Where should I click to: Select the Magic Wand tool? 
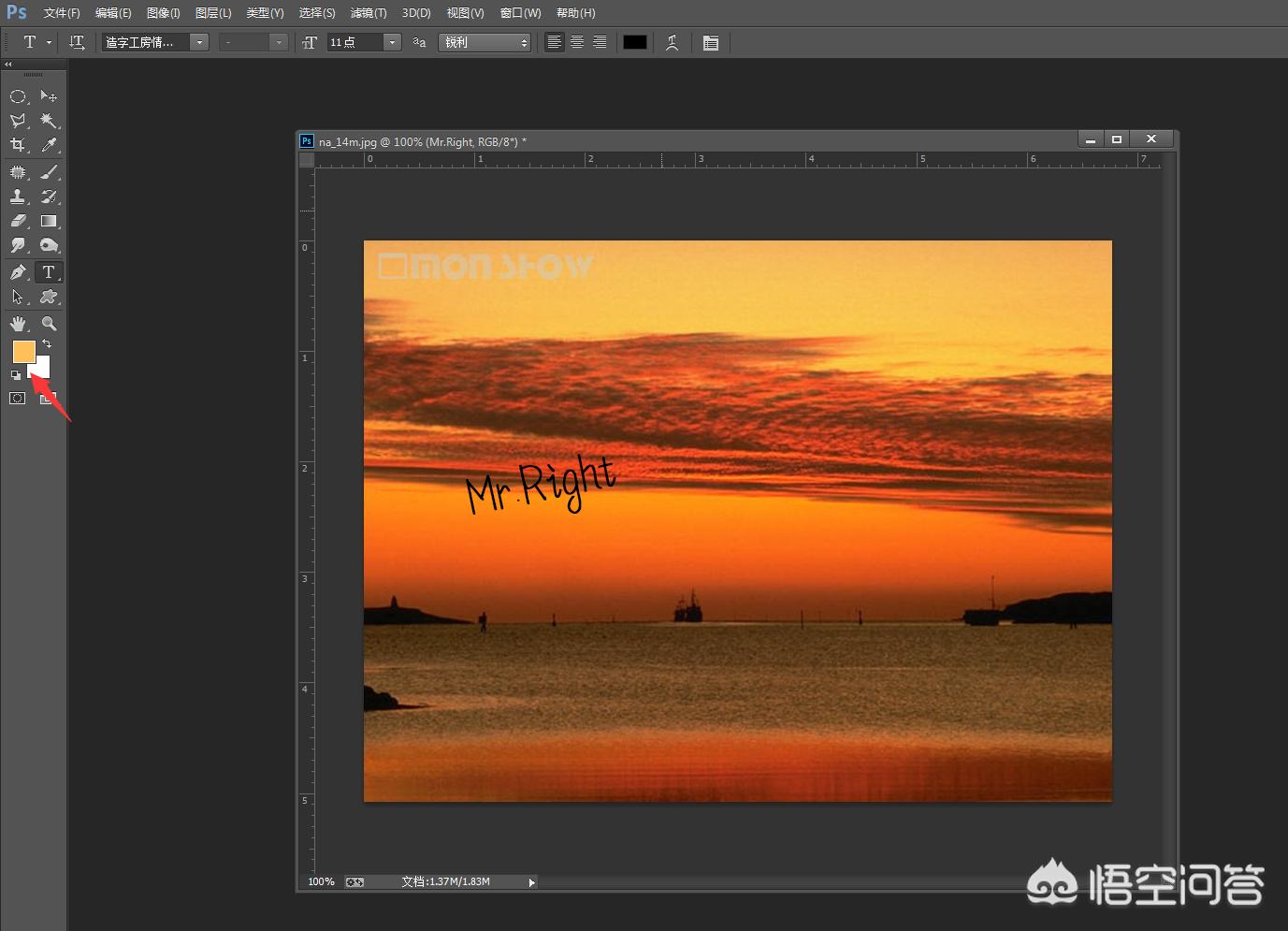click(49, 121)
